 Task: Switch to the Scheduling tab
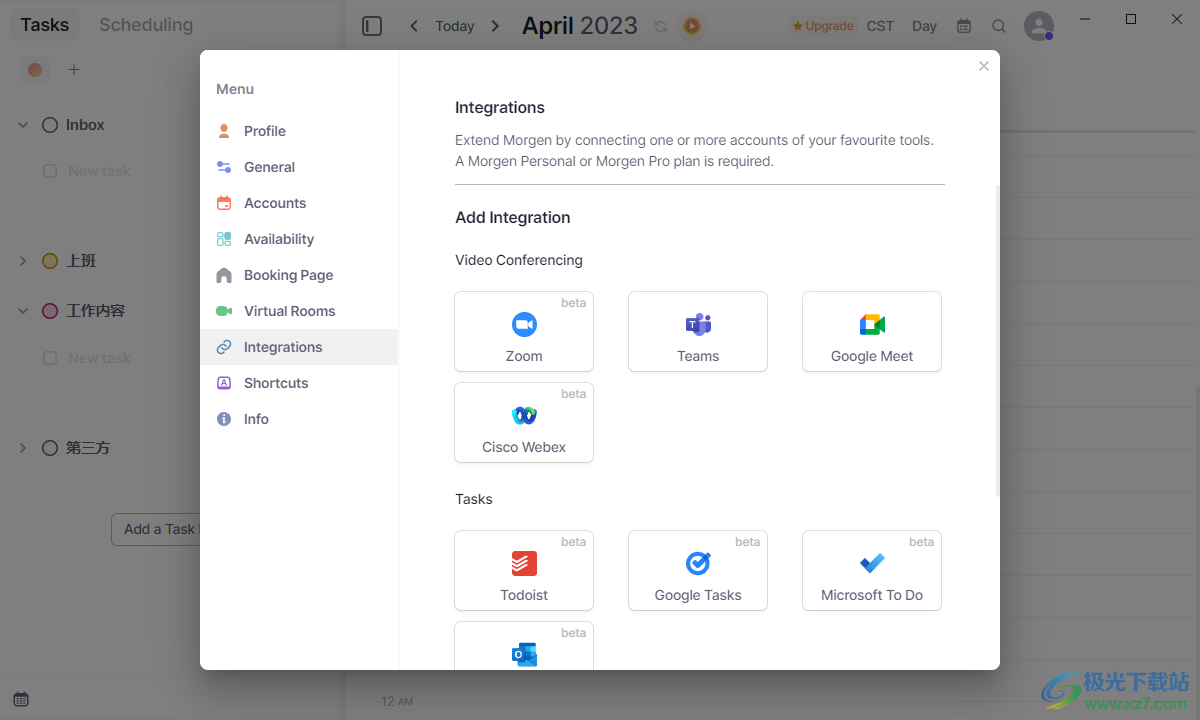[146, 25]
